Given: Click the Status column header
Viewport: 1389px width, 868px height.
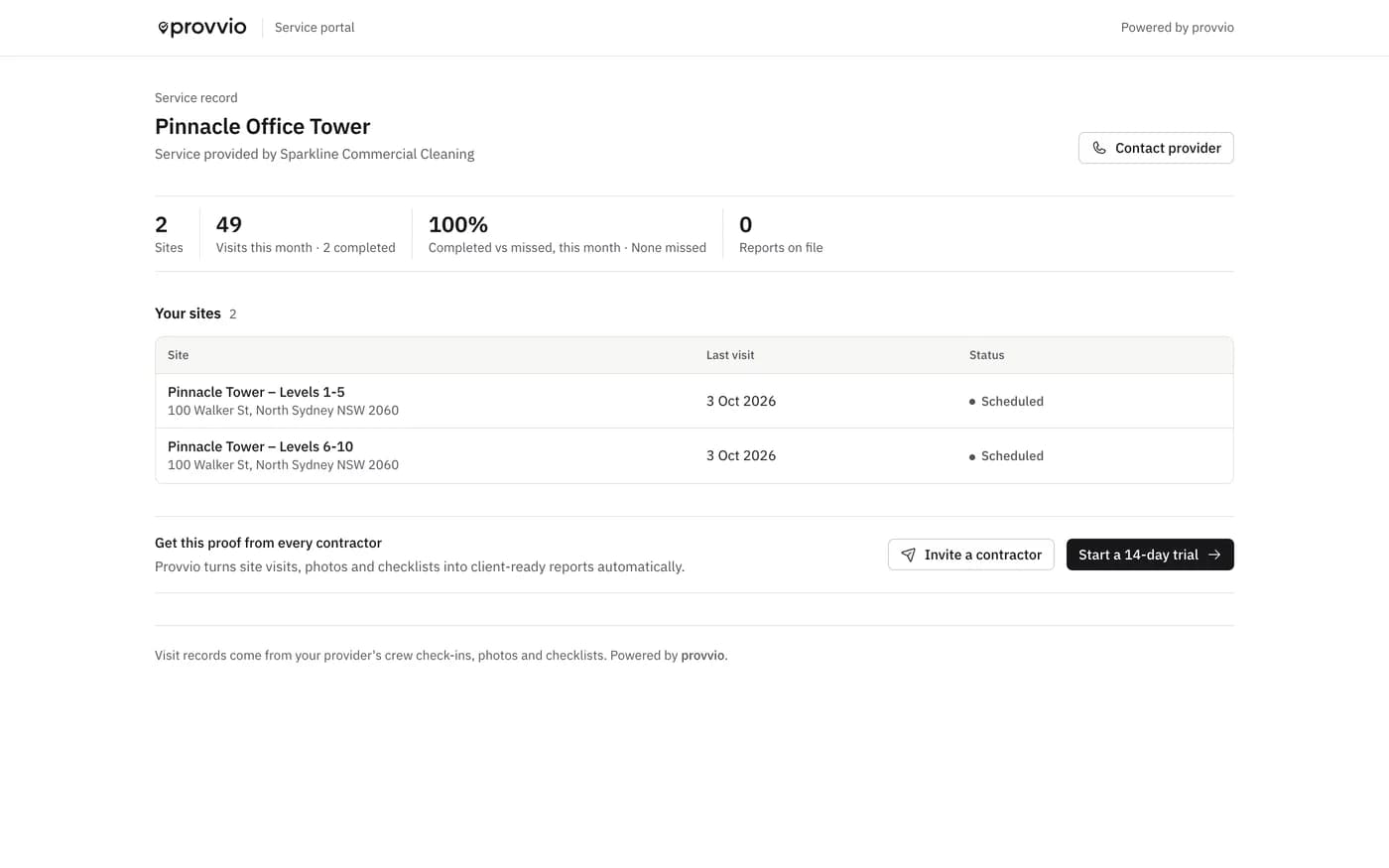Looking at the screenshot, I should [x=987, y=355].
